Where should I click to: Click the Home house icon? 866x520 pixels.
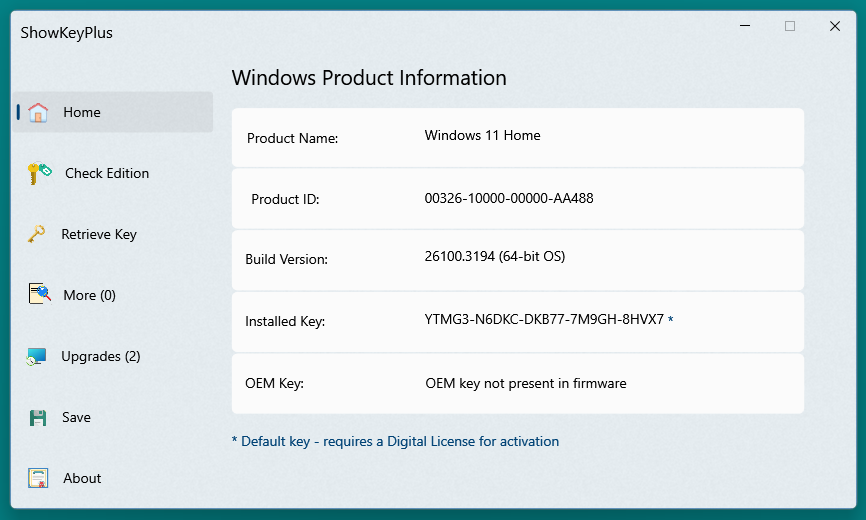click(38, 112)
